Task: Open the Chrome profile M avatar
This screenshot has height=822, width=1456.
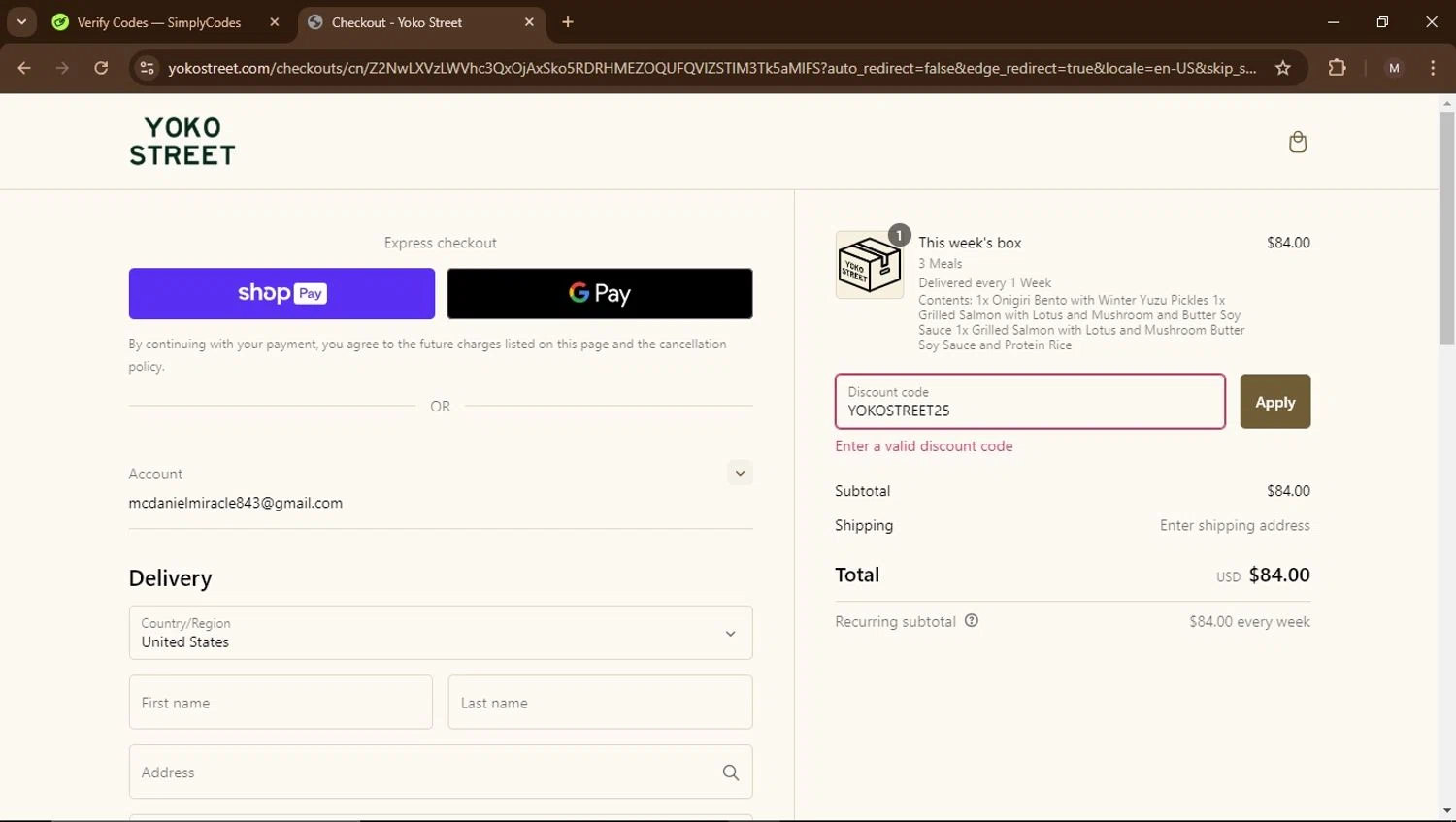Action: [1394, 68]
